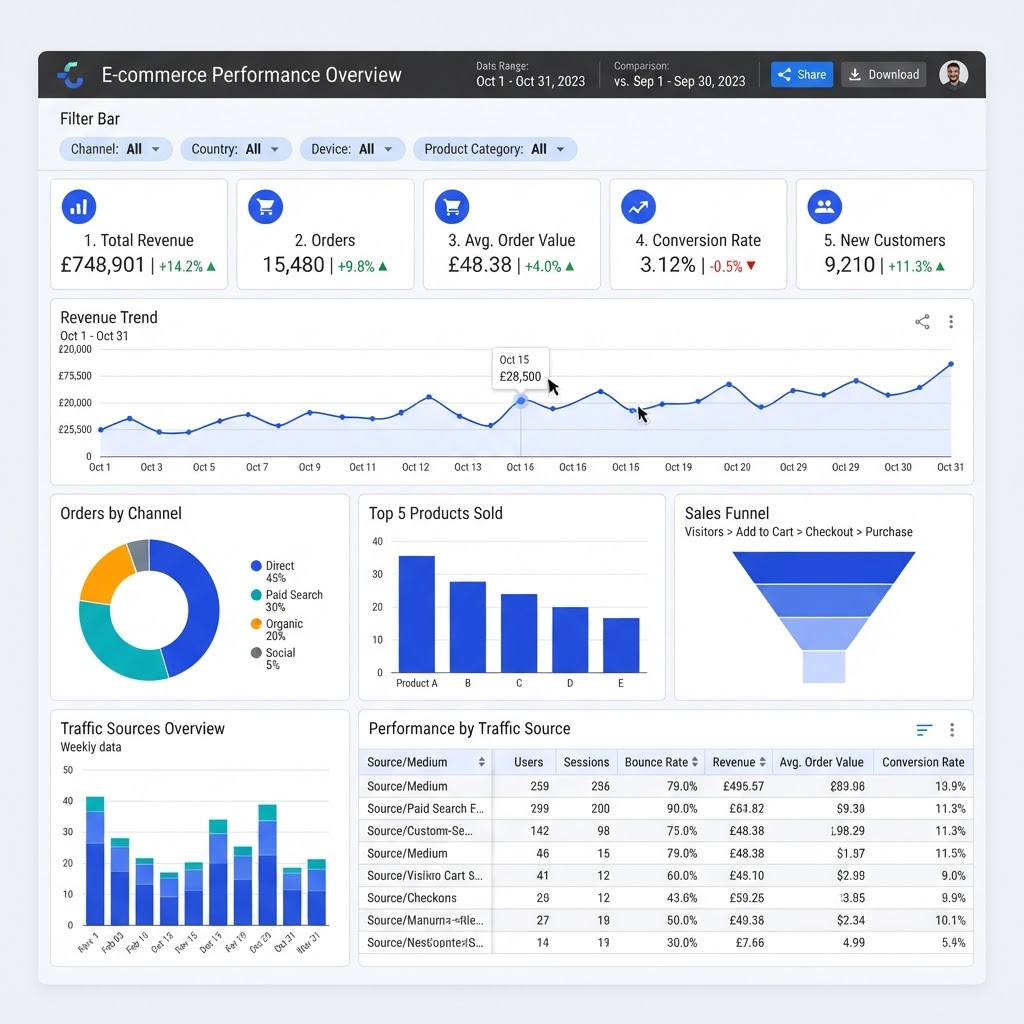1024x1024 pixels.
Task: Open the Channel filter dropdown
Action: click(116, 149)
